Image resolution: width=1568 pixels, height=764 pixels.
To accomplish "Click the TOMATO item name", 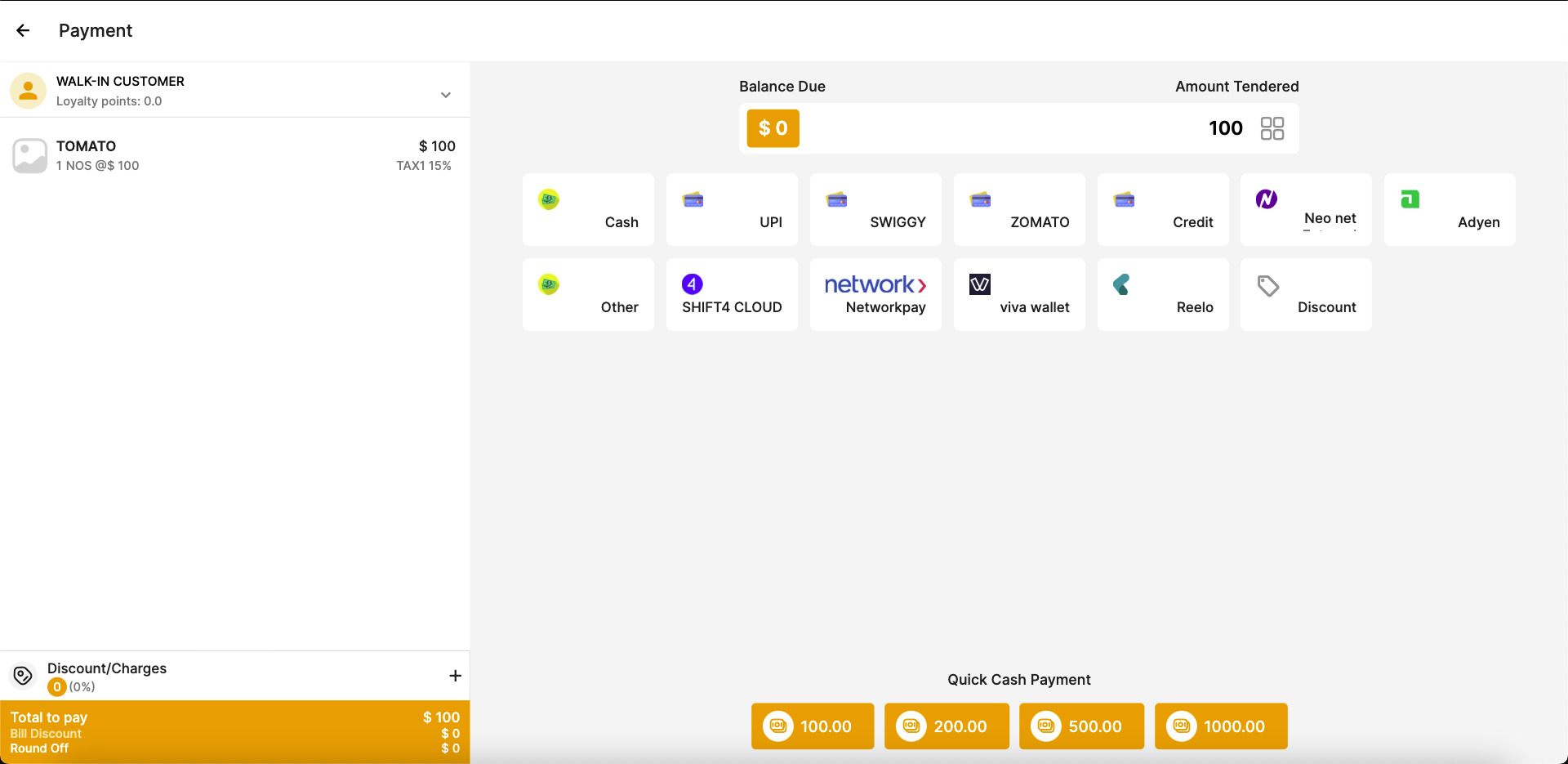I will point(86,146).
